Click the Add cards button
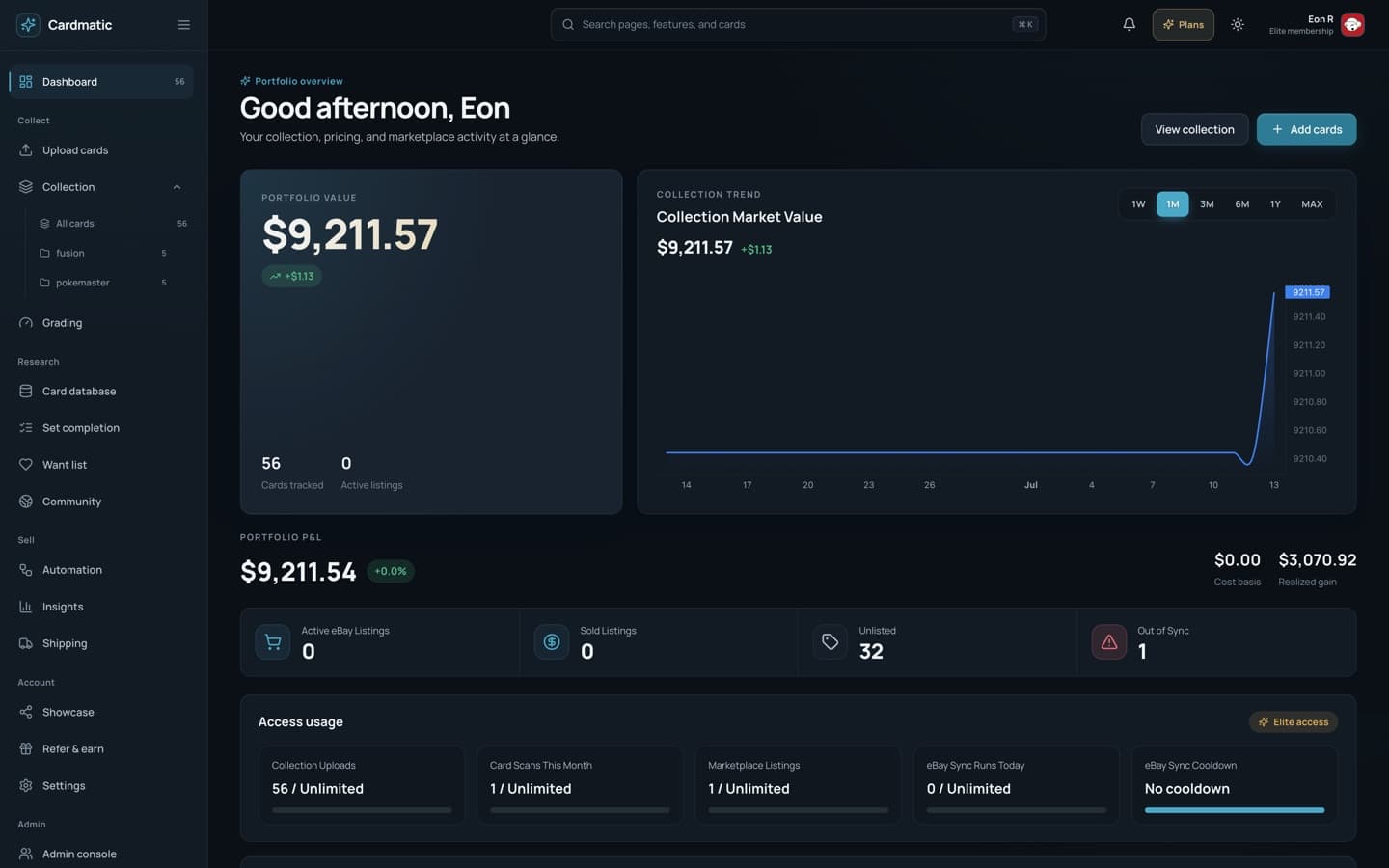This screenshot has height=868, width=1389. coord(1306,129)
